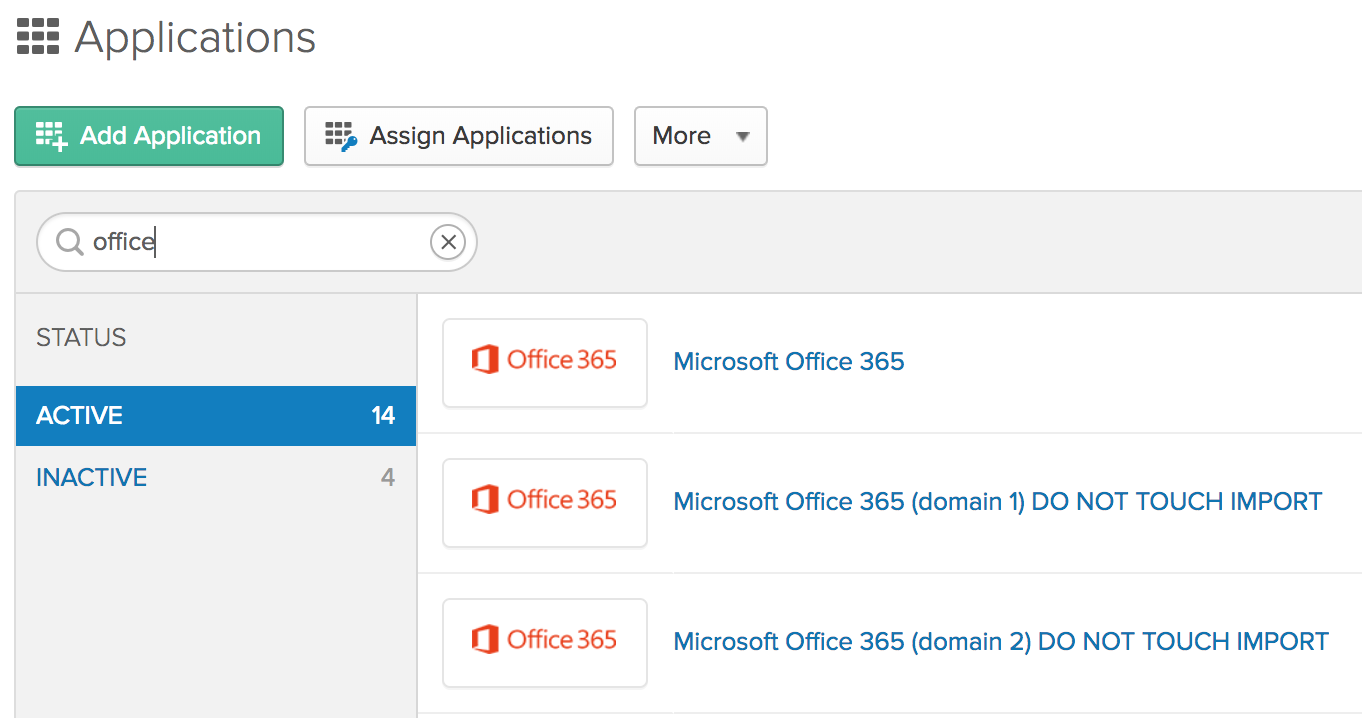Clear the search field with the X icon
This screenshot has height=718, width=1362.
448,242
